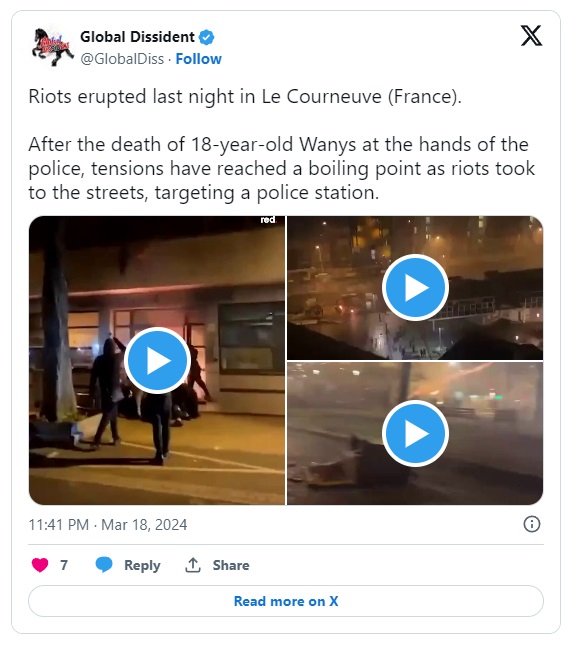Click the Reply text label

(142, 565)
